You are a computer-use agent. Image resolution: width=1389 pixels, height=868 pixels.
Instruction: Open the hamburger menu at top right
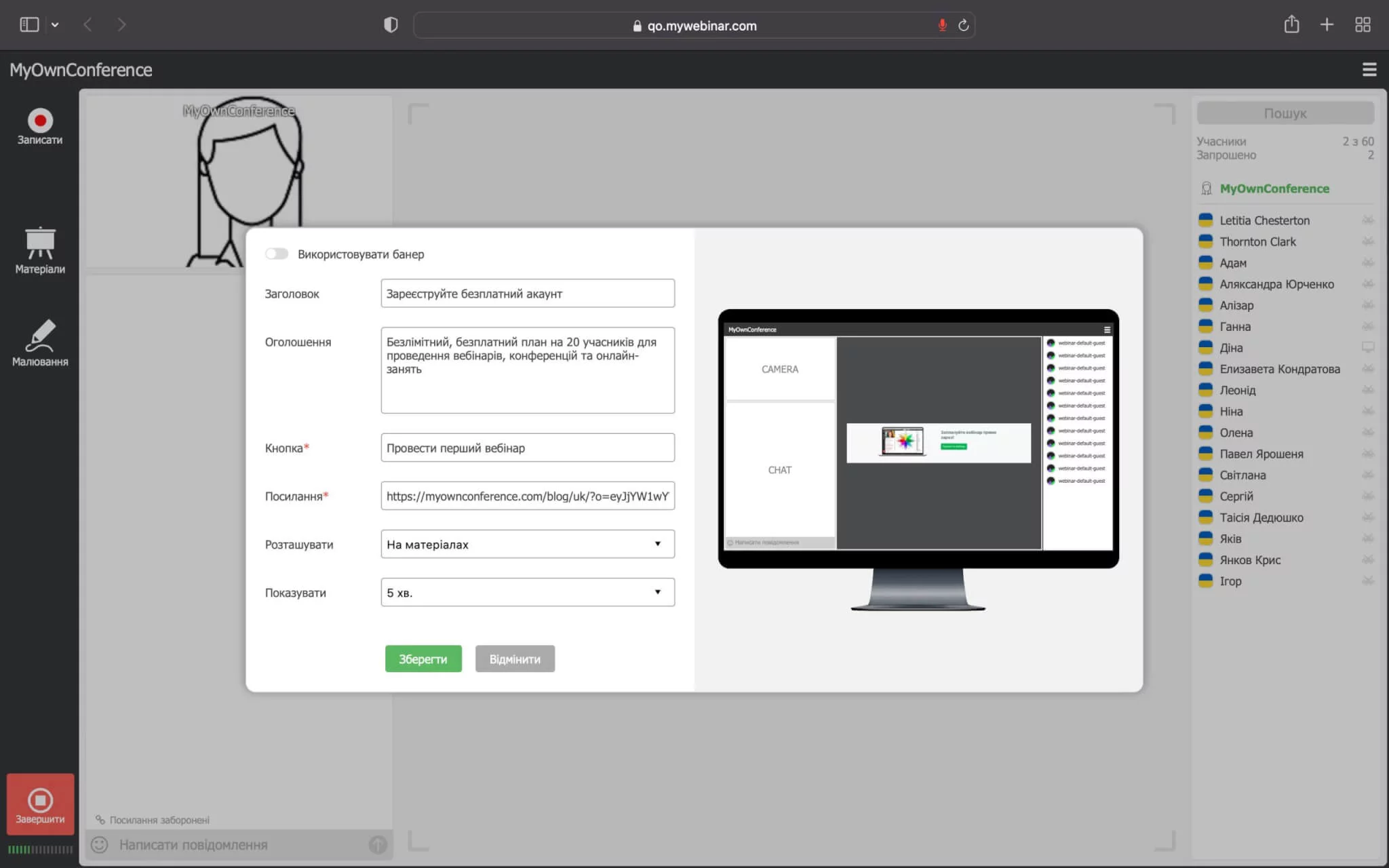click(x=1369, y=70)
